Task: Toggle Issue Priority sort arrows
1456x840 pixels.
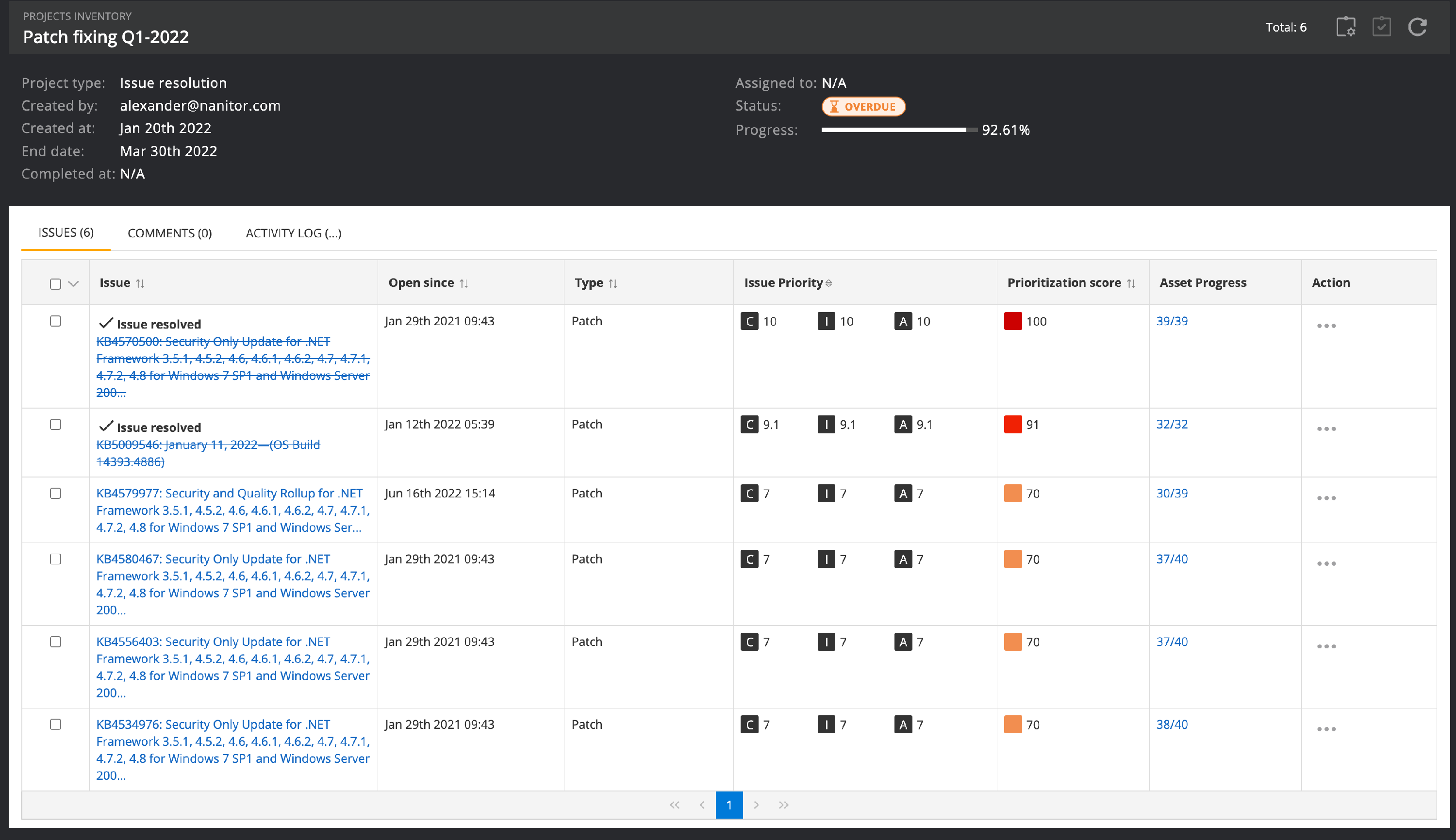Action: click(829, 283)
